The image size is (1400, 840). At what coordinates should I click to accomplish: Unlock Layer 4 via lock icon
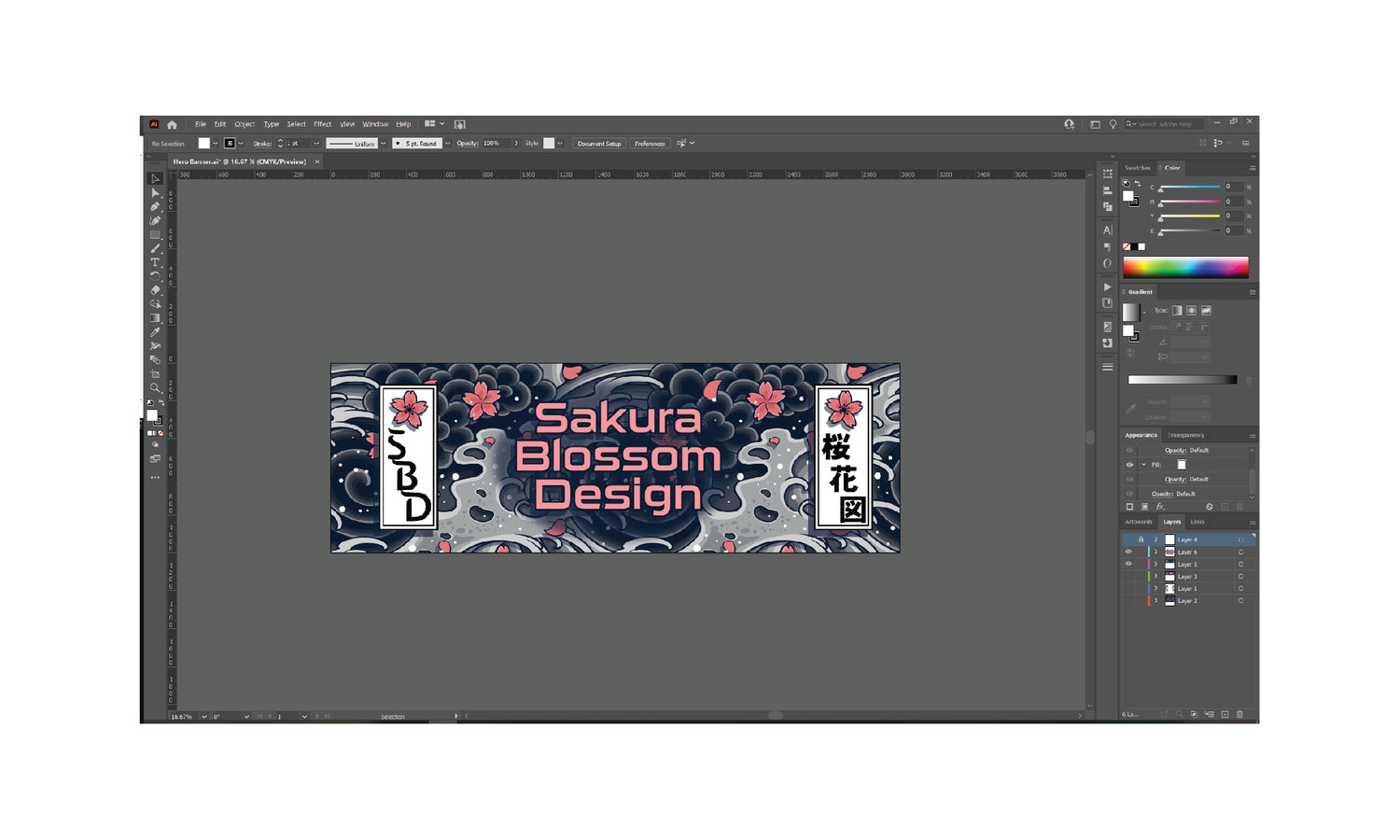pyautogui.click(x=1140, y=539)
